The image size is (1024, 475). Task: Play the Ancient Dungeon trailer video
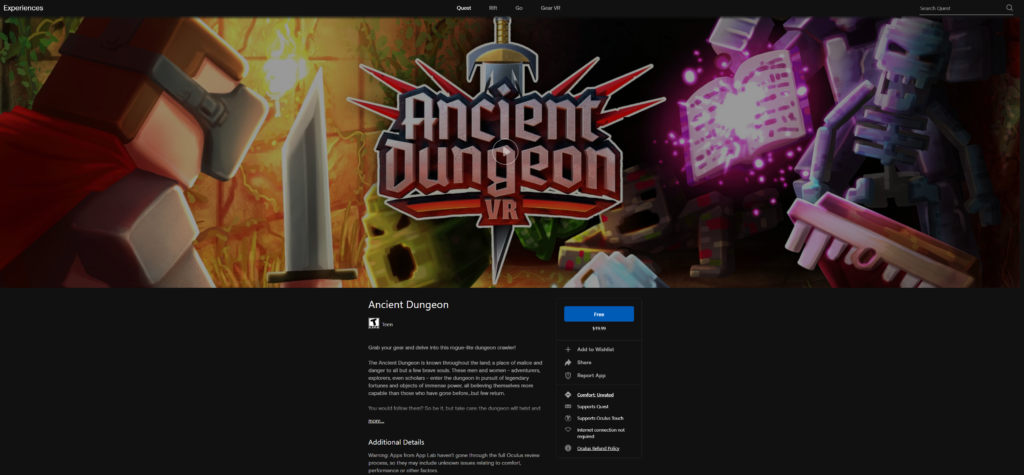click(505, 152)
